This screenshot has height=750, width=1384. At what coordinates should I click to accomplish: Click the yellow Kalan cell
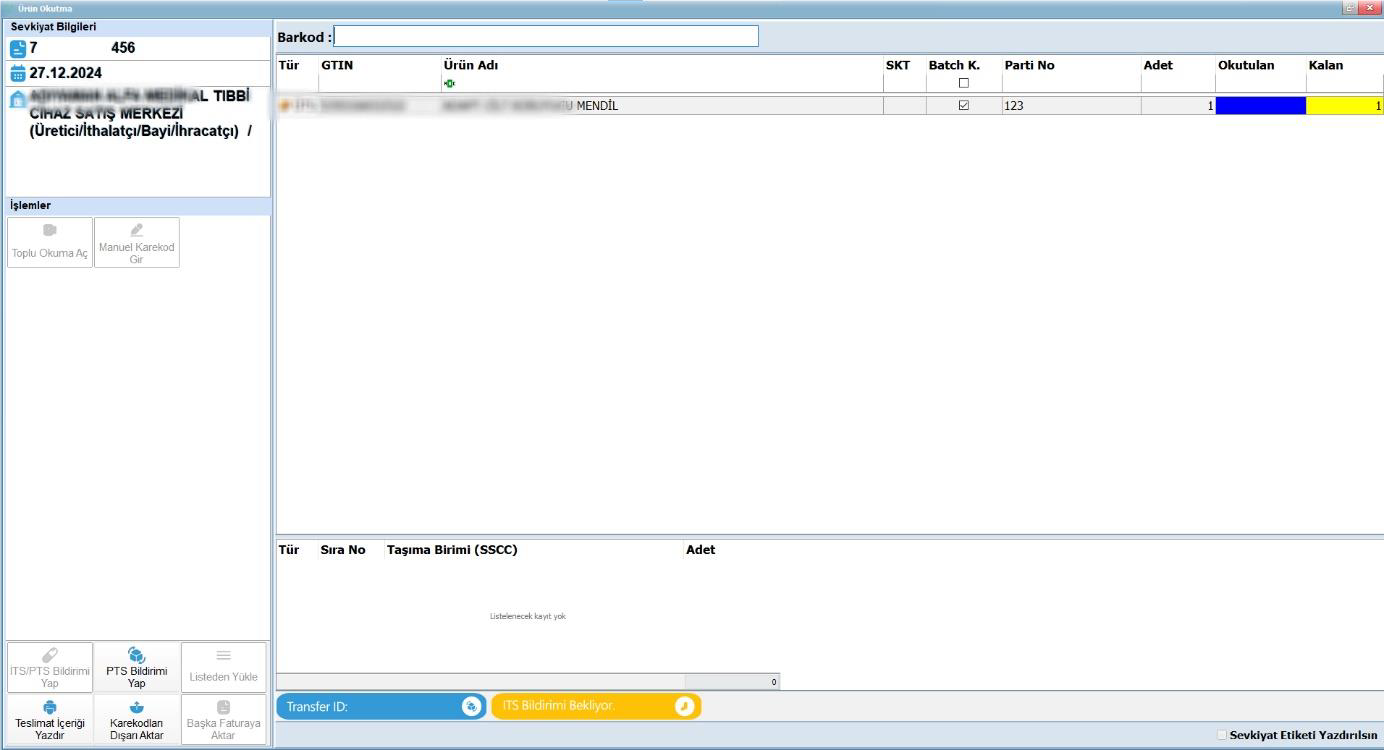tap(1344, 105)
